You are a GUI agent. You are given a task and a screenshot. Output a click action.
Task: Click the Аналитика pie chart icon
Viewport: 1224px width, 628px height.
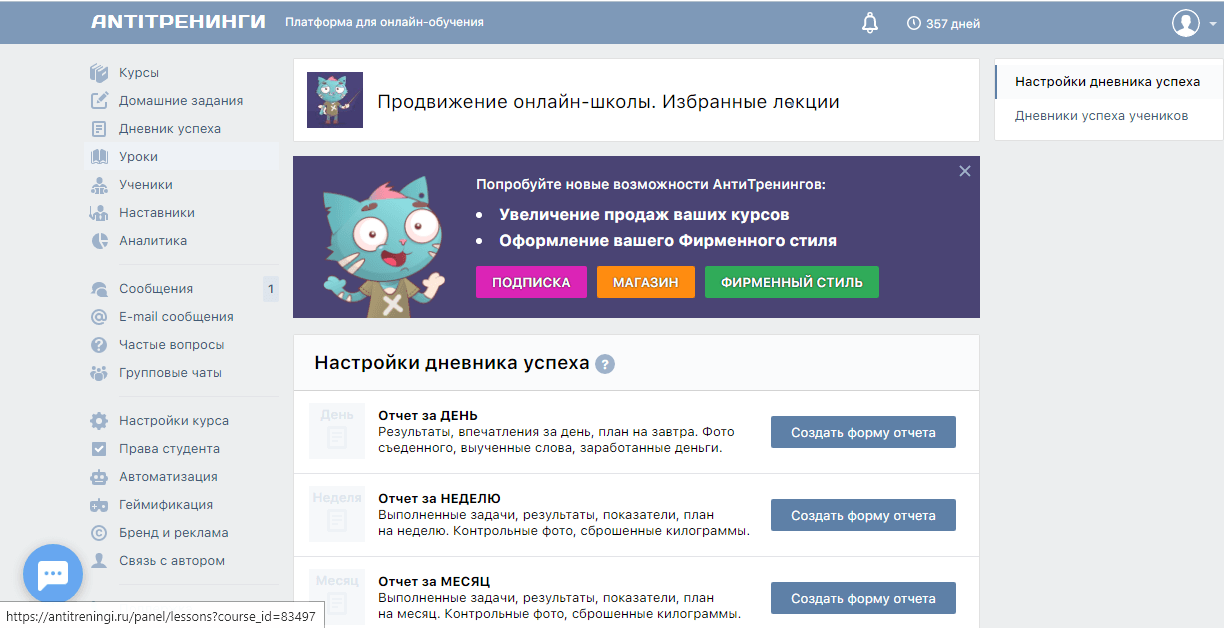click(99, 241)
